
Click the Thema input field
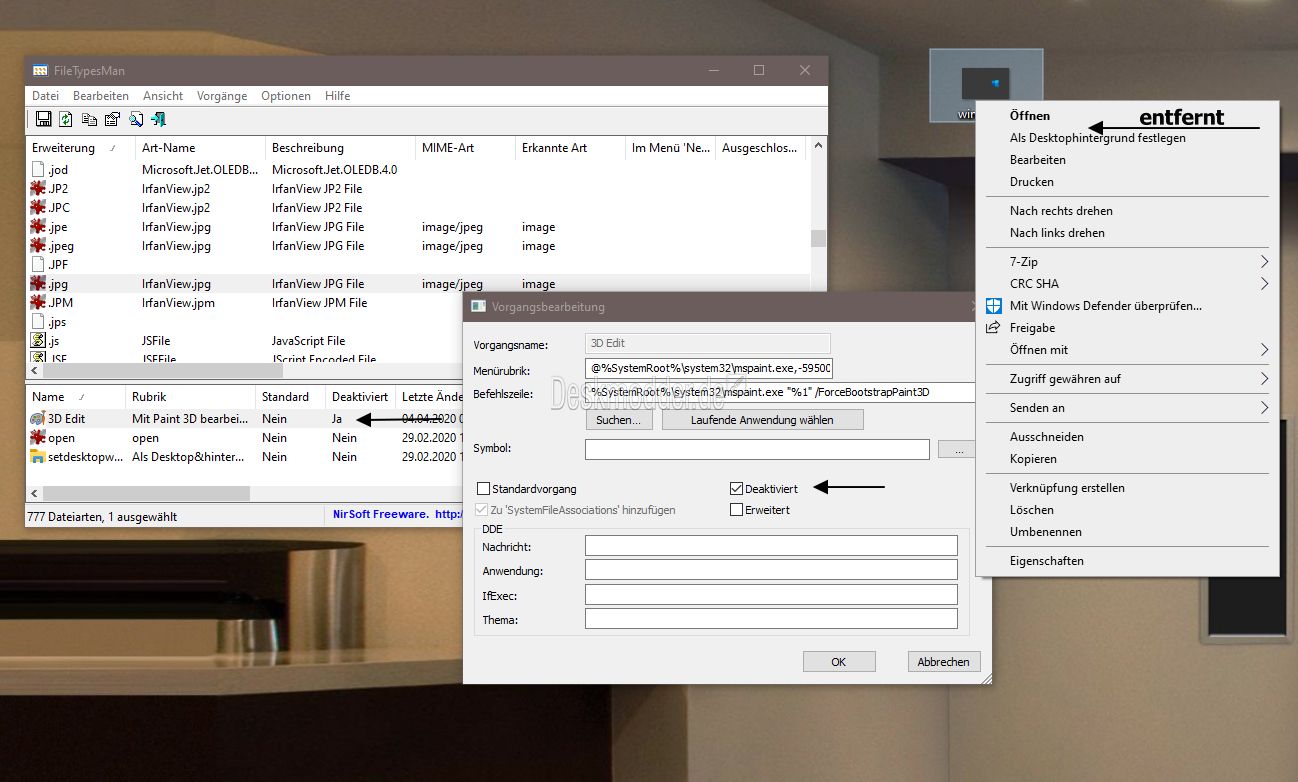pos(771,619)
